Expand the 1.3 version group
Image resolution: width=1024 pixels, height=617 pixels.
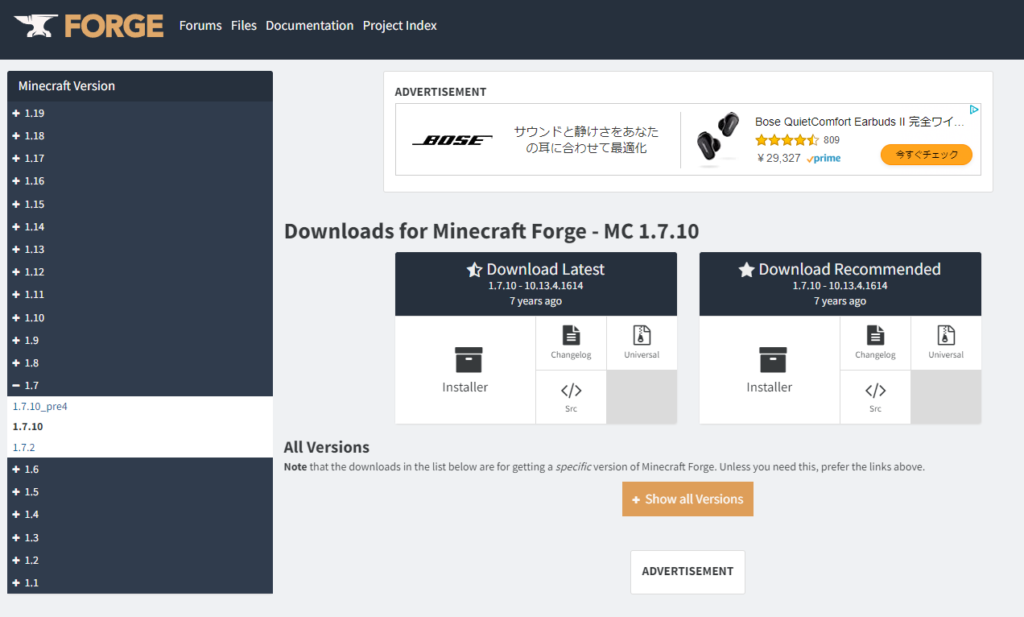[140, 537]
